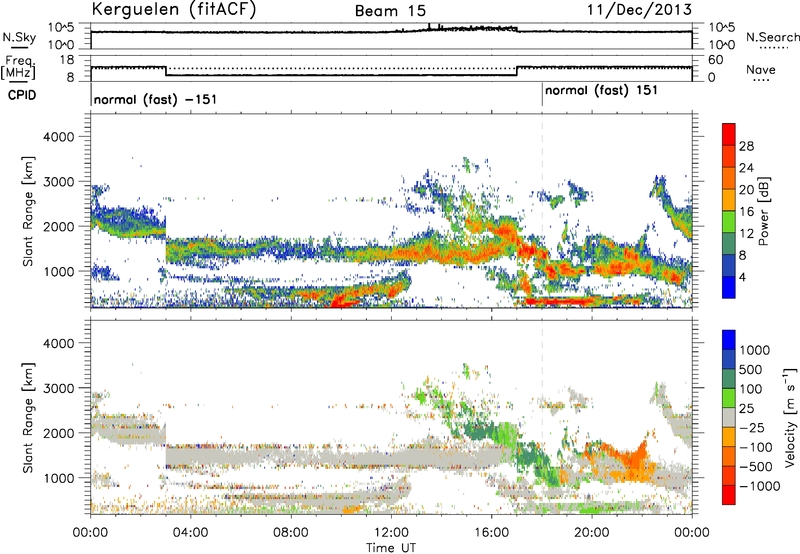Screen dimensions: 800x554
Task: Click the dashed vertical CPID marker in power panel
Action: [542, 210]
